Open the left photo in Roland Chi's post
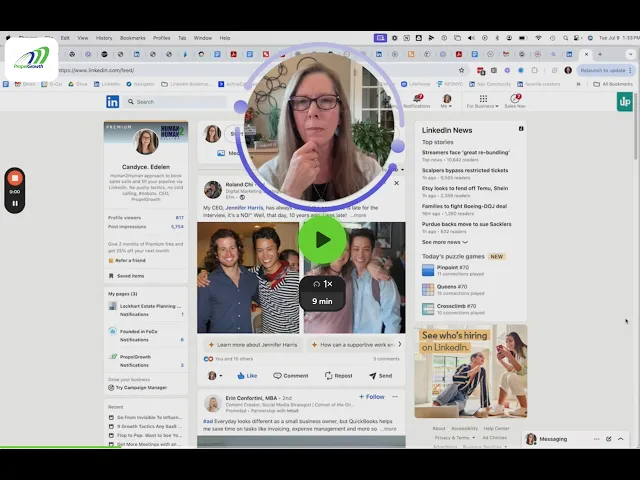 [248, 278]
